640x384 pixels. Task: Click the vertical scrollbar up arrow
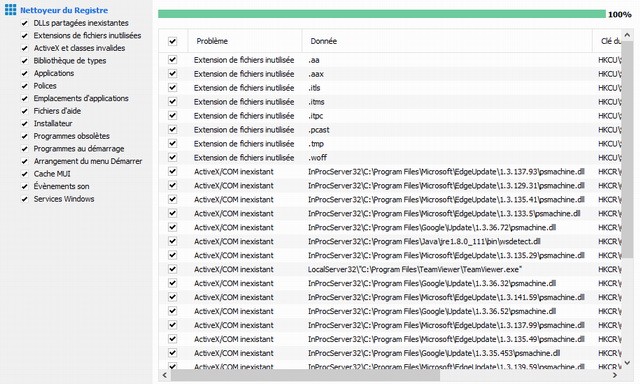click(627, 35)
